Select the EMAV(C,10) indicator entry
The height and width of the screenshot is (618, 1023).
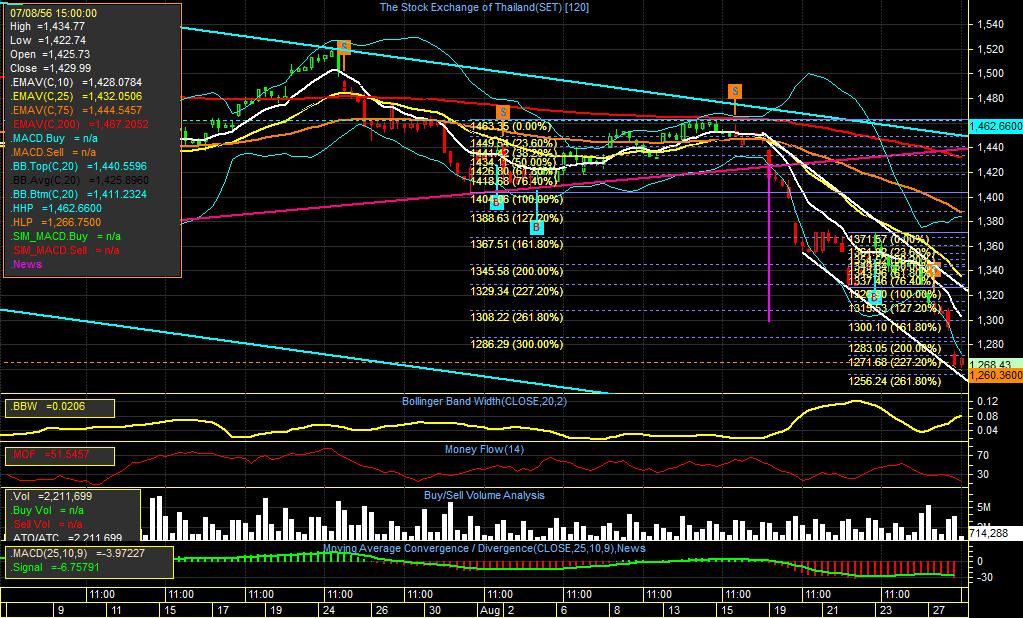coord(76,83)
